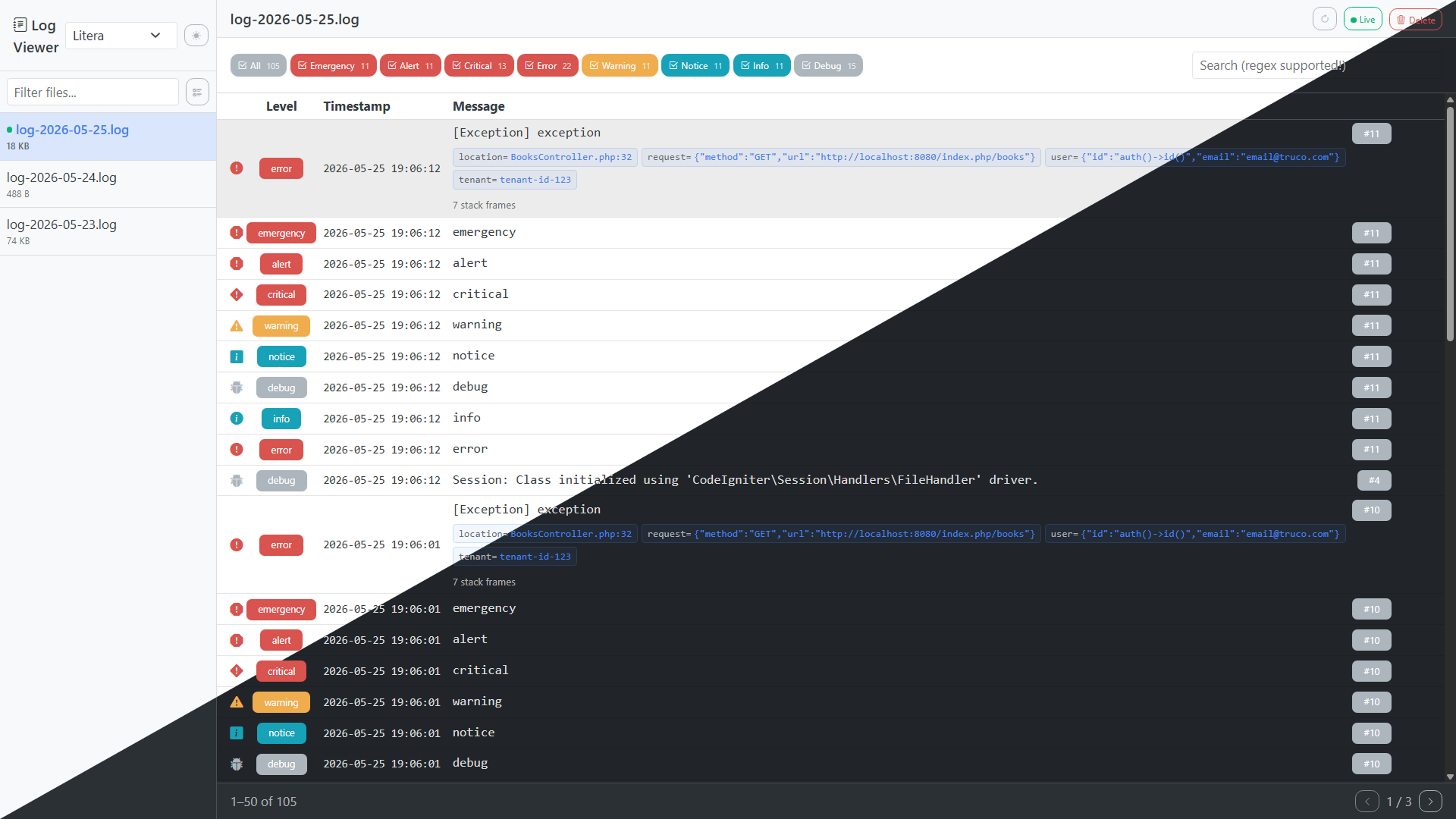Screen dimensions: 1456x819
Task: Click the location BooksController.php:32 tag in first row
Action: 545,157
